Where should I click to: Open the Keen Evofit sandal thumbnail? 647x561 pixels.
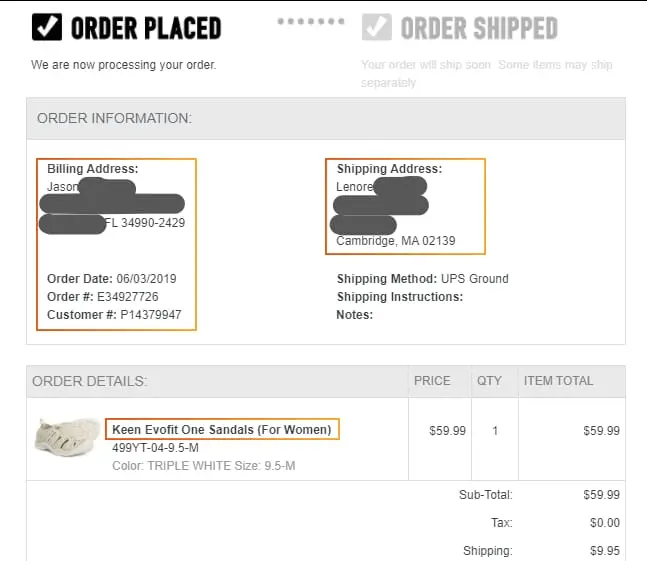tap(66, 437)
